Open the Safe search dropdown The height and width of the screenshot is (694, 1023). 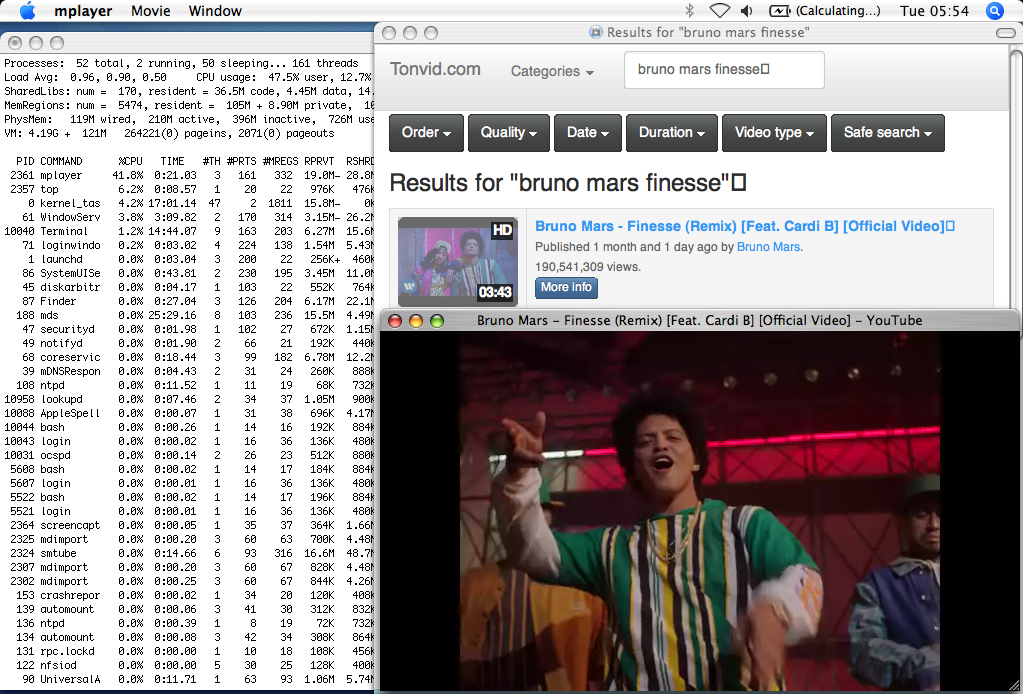(888, 132)
